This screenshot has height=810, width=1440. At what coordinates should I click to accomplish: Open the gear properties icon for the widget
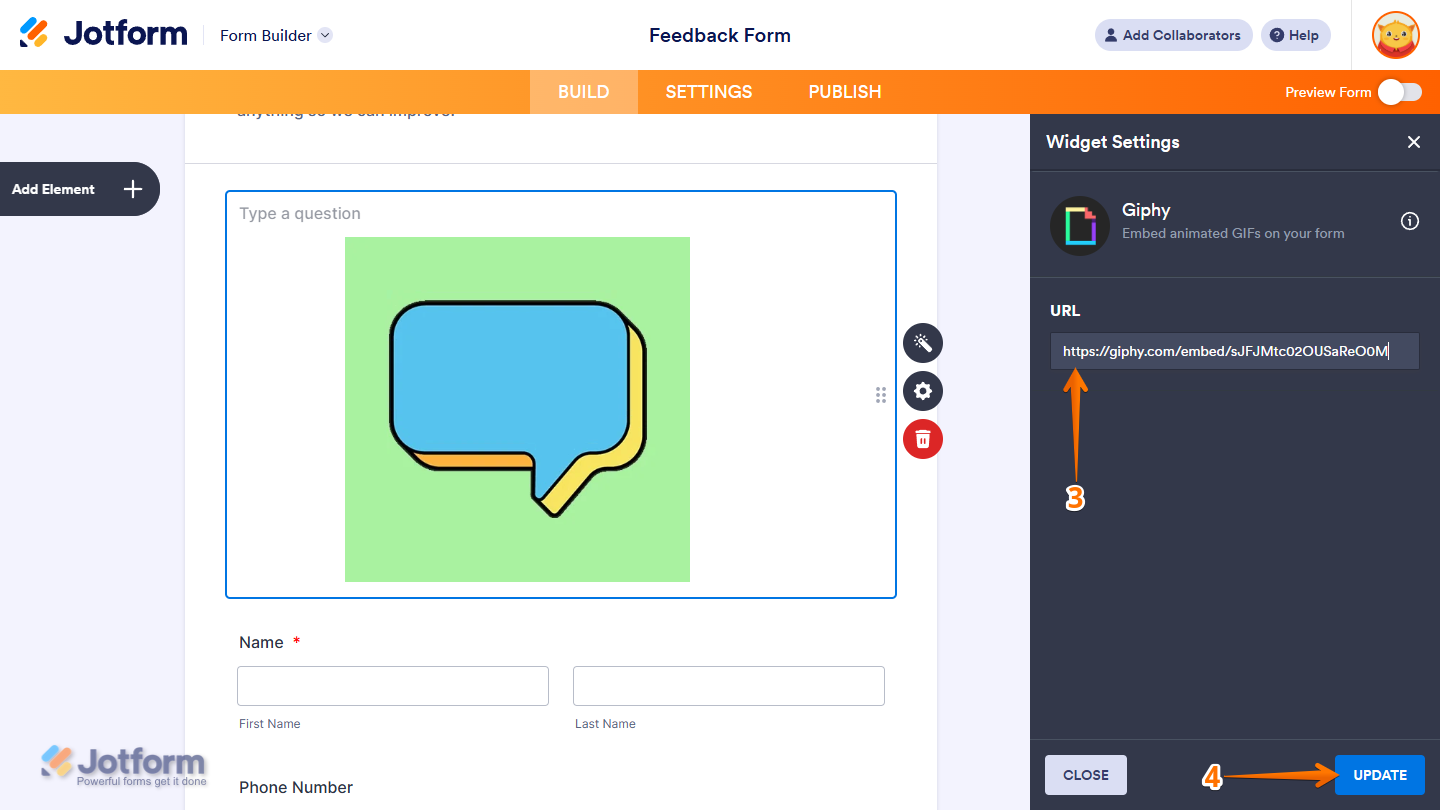click(922, 391)
